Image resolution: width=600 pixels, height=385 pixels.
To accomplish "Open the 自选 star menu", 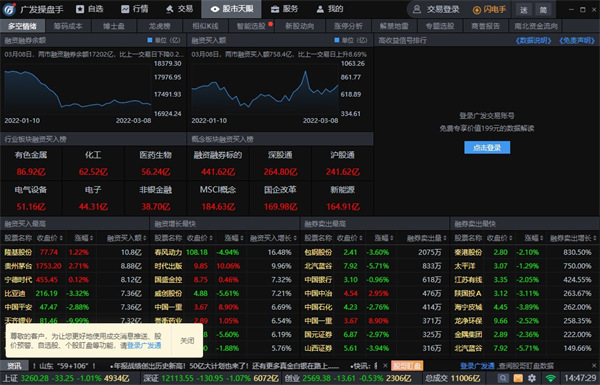I will point(90,9).
